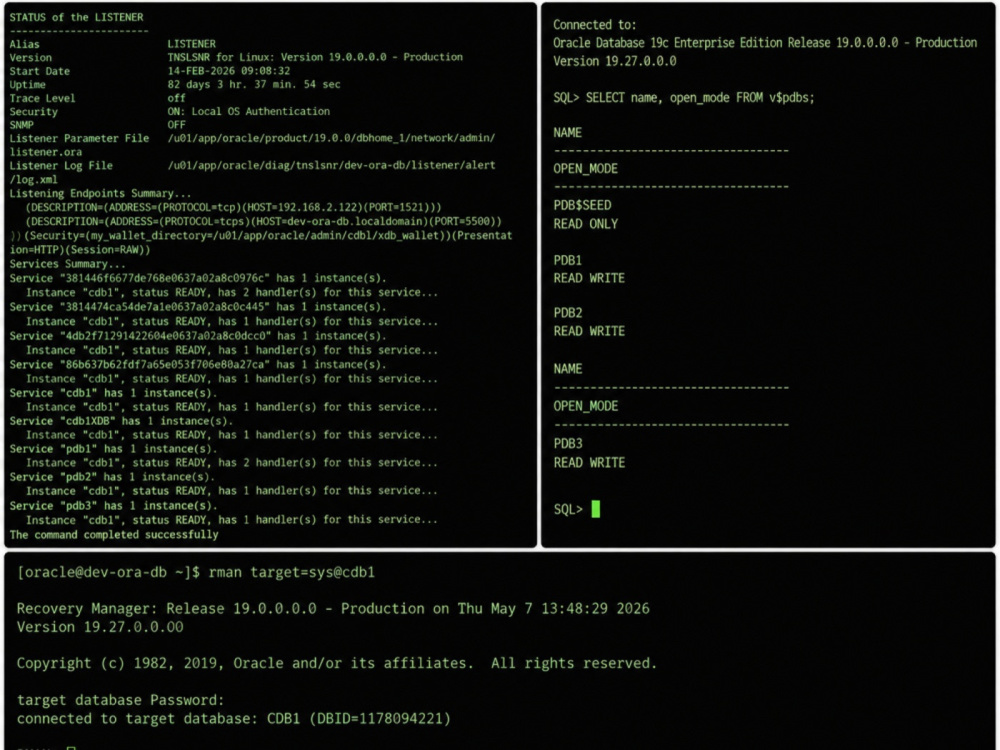The image size is (1000, 750).
Task: Select the service line starting 381446f6677de
Action: (198, 278)
